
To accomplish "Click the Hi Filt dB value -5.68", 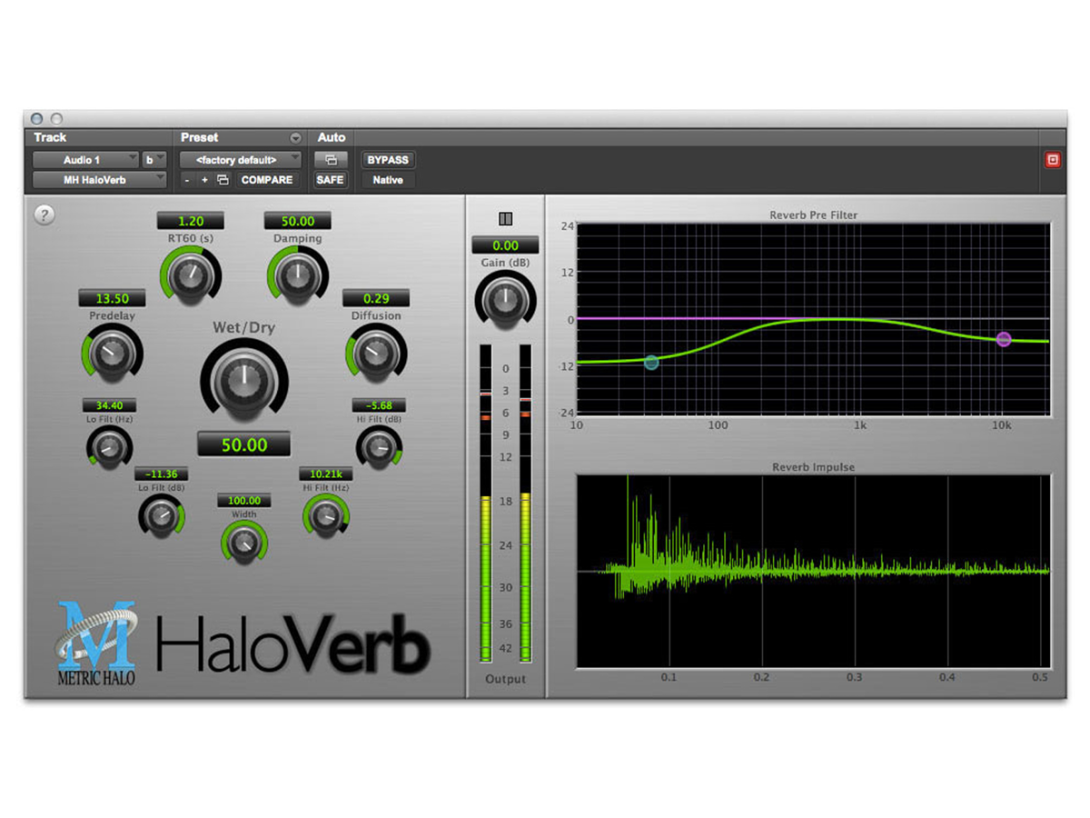I will click(x=379, y=405).
